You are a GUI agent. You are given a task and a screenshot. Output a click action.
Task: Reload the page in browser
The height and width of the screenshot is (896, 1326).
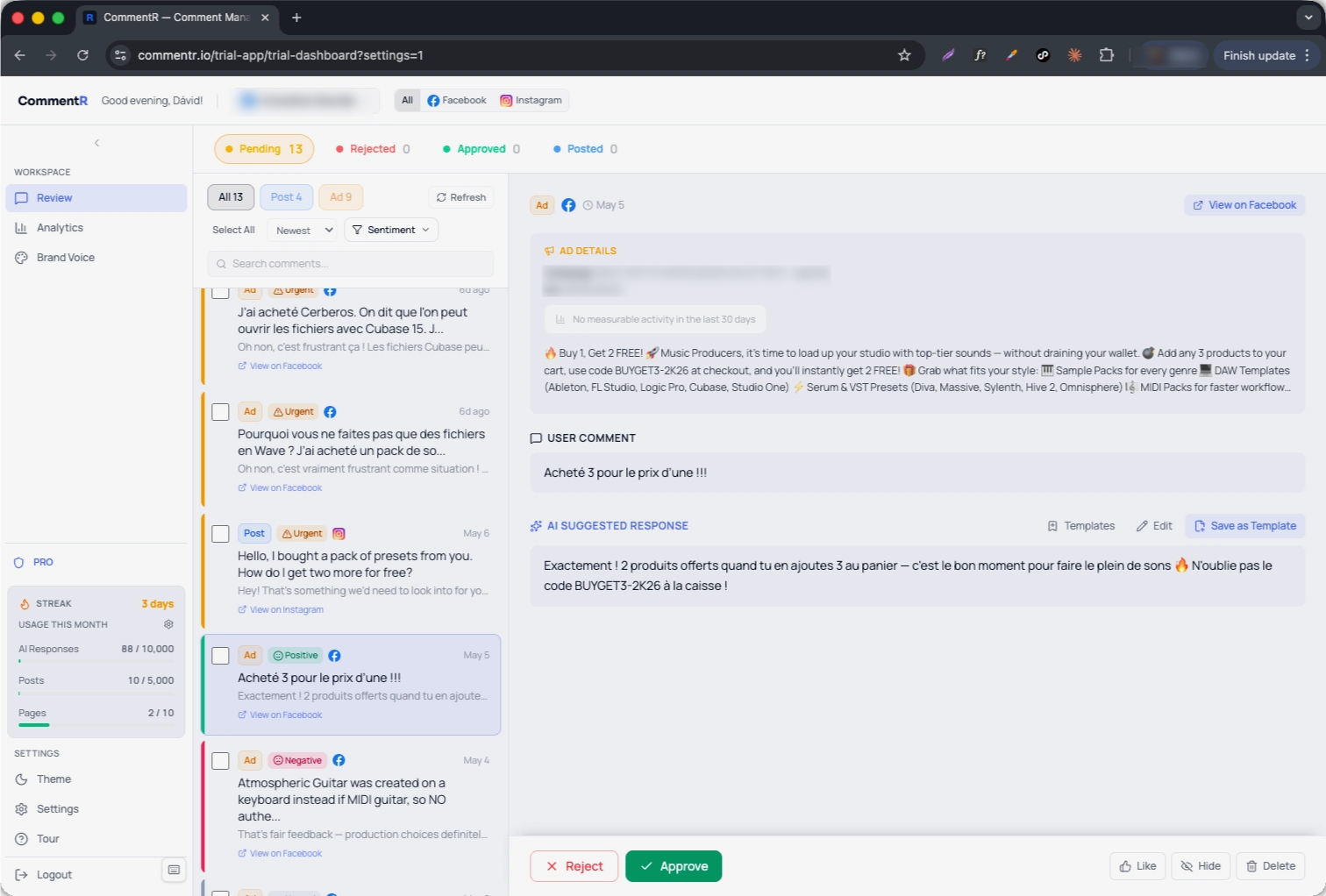tap(82, 55)
